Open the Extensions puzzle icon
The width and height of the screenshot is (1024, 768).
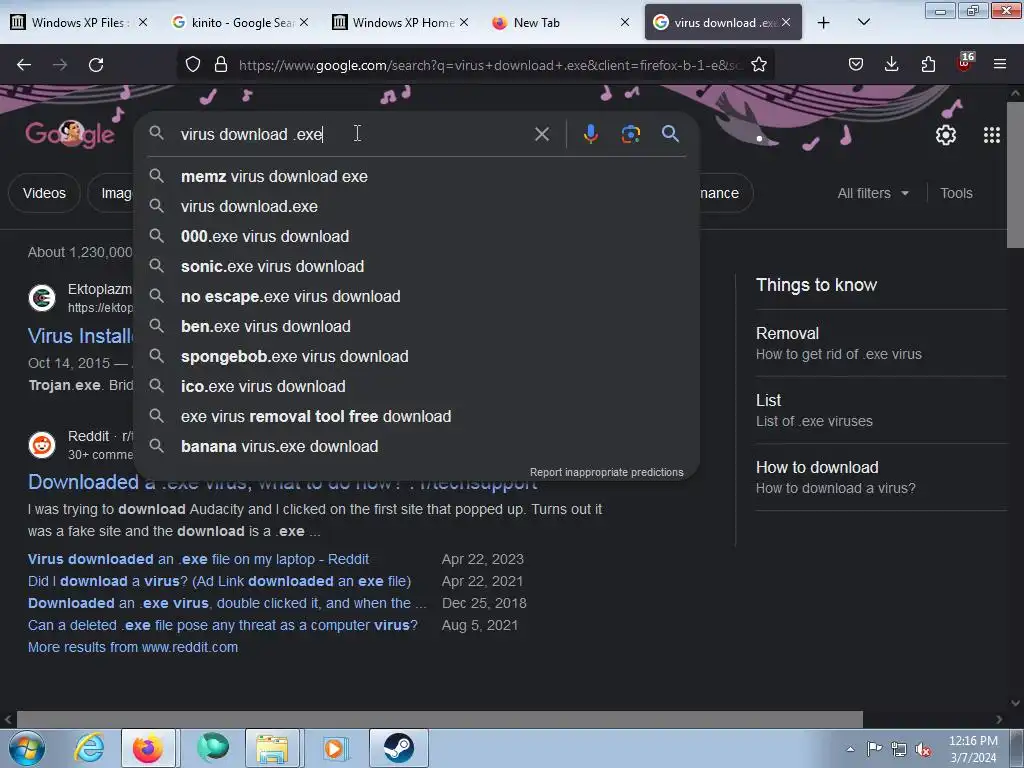(x=928, y=64)
